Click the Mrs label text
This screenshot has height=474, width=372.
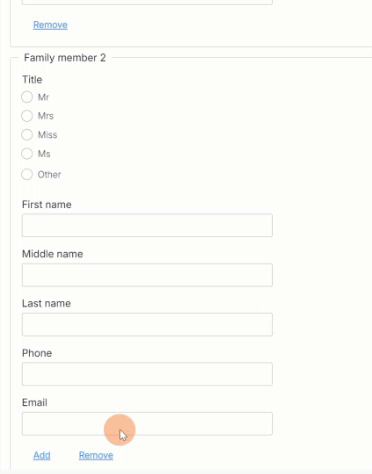tap(46, 116)
